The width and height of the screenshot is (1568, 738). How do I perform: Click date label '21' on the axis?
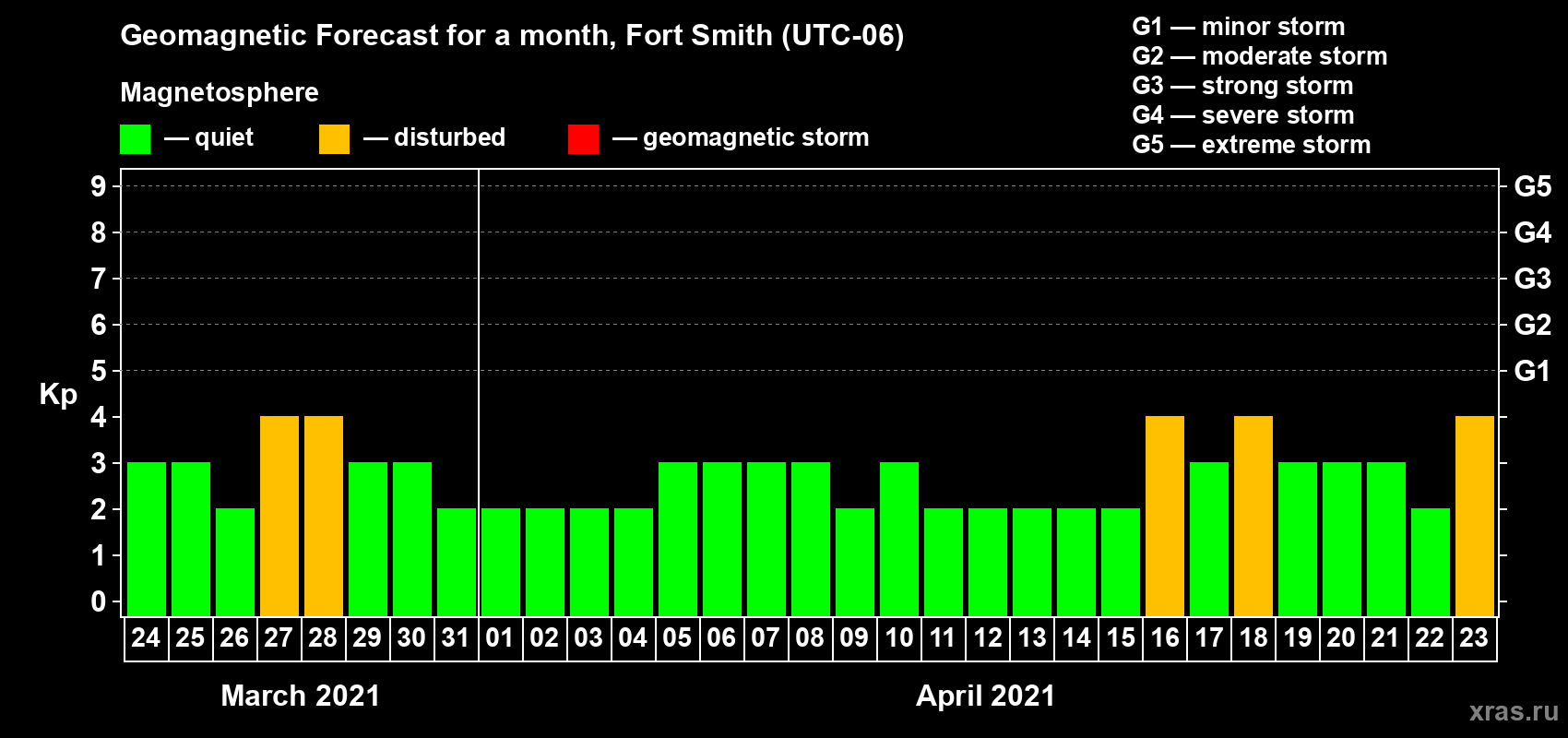1385,638
